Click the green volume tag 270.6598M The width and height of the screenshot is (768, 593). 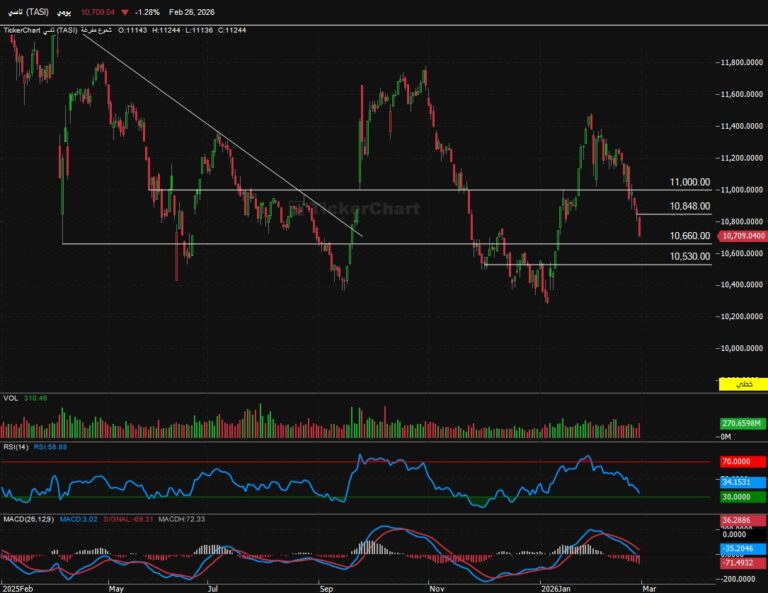742,424
